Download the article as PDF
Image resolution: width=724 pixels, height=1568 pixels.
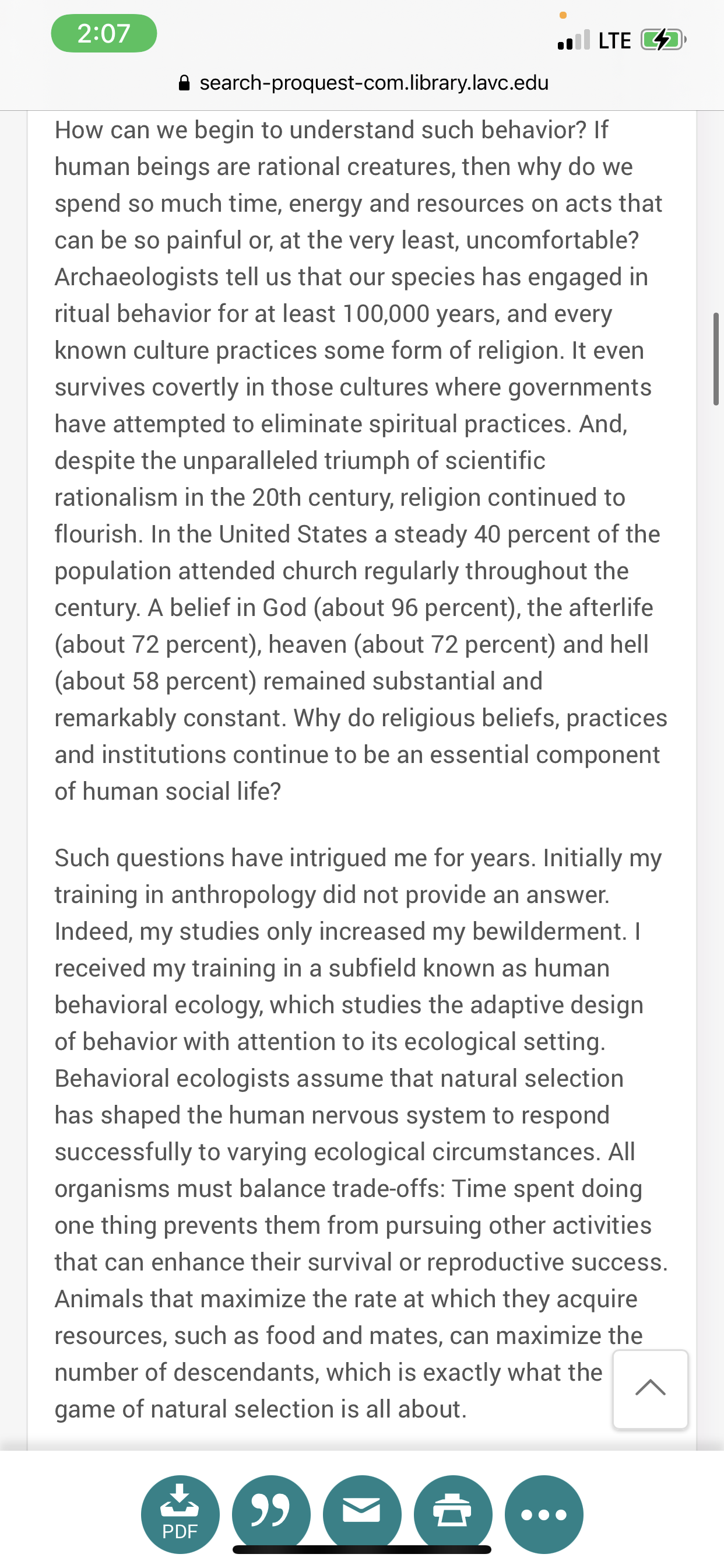(x=180, y=1513)
